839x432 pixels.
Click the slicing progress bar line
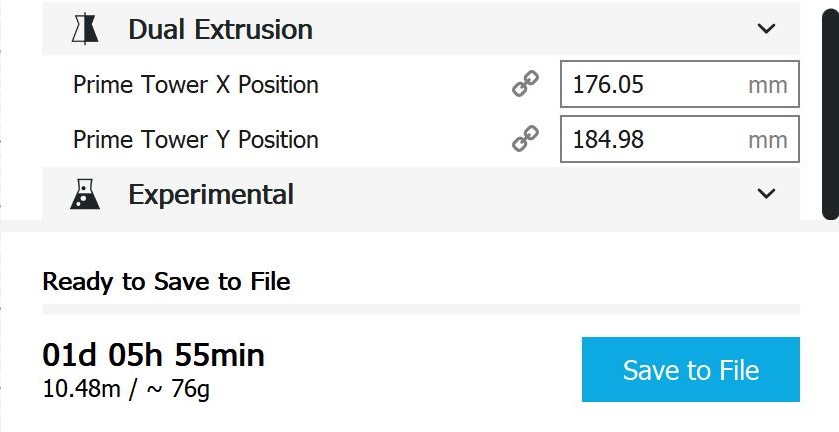point(420,309)
